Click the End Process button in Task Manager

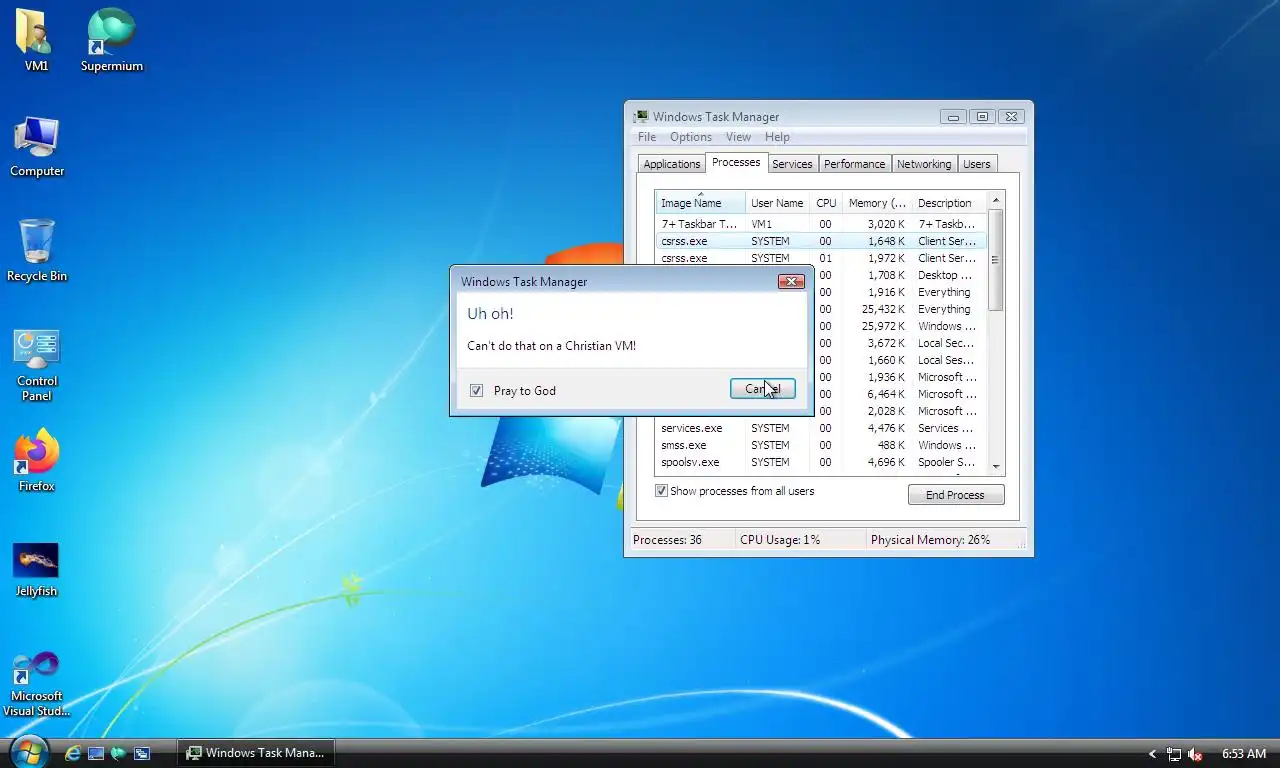click(955, 495)
